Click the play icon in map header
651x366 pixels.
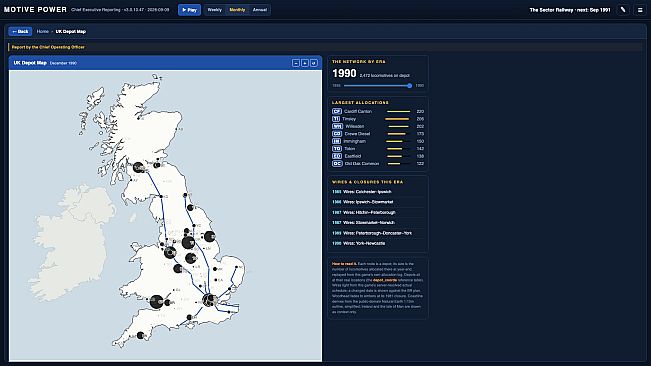click(305, 63)
